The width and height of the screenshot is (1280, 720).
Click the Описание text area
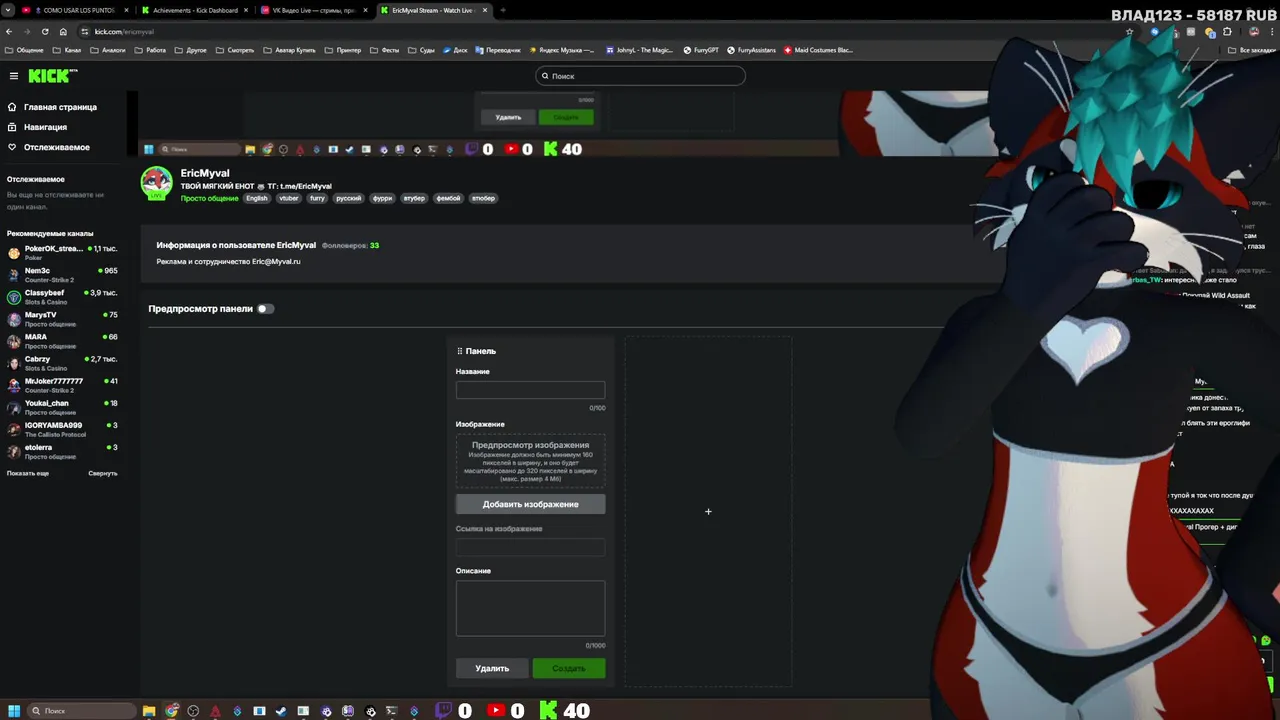[530, 608]
